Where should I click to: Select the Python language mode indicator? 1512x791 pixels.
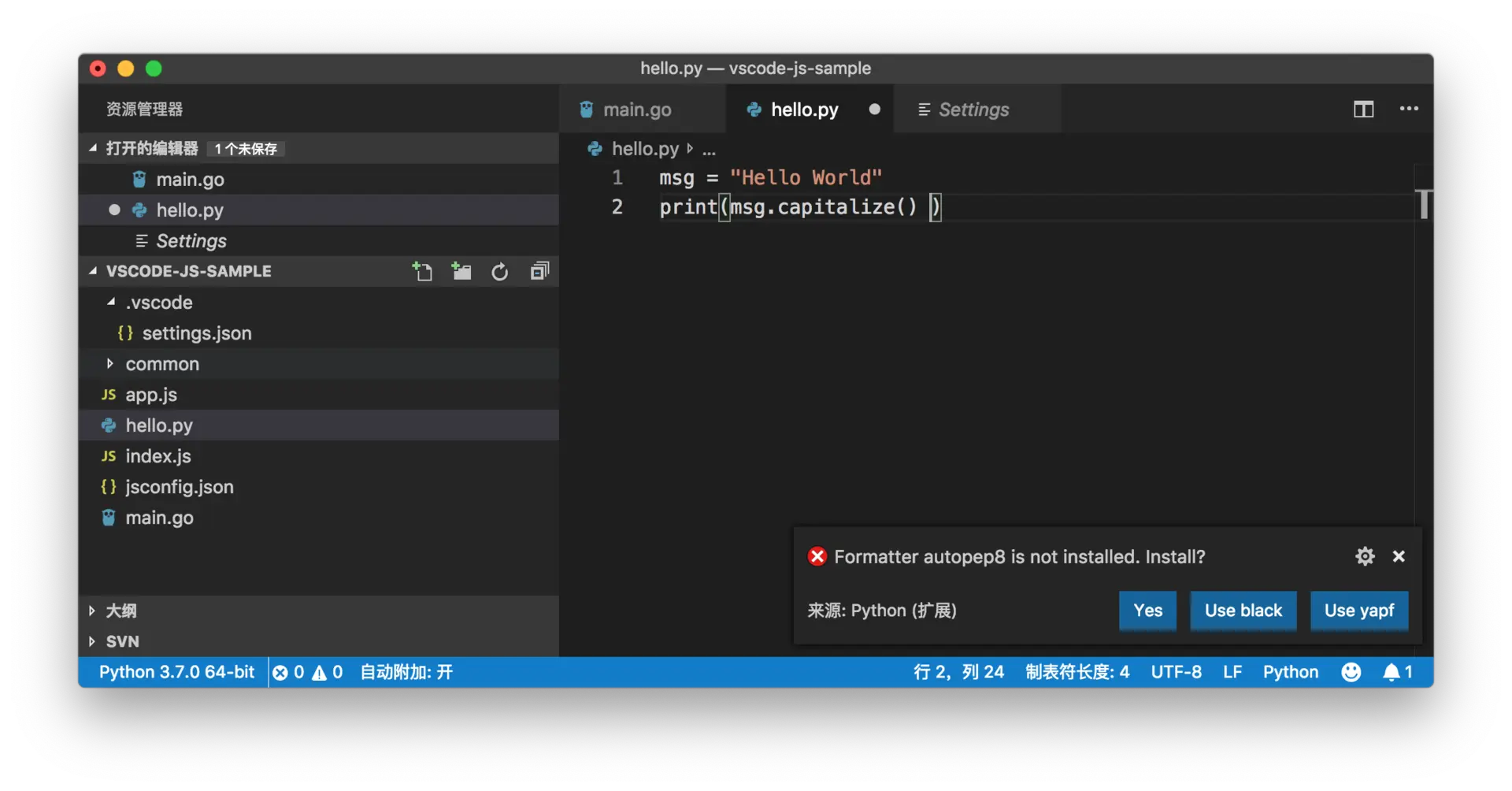coord(1290,672)
